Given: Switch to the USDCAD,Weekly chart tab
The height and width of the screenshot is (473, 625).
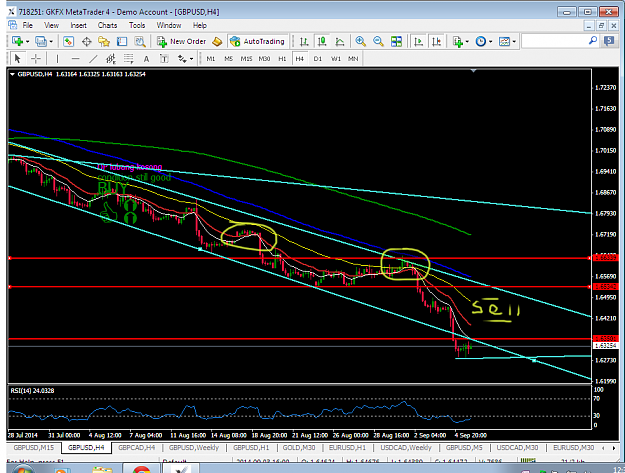Looking at the screenshot, I should click(406, 447).
